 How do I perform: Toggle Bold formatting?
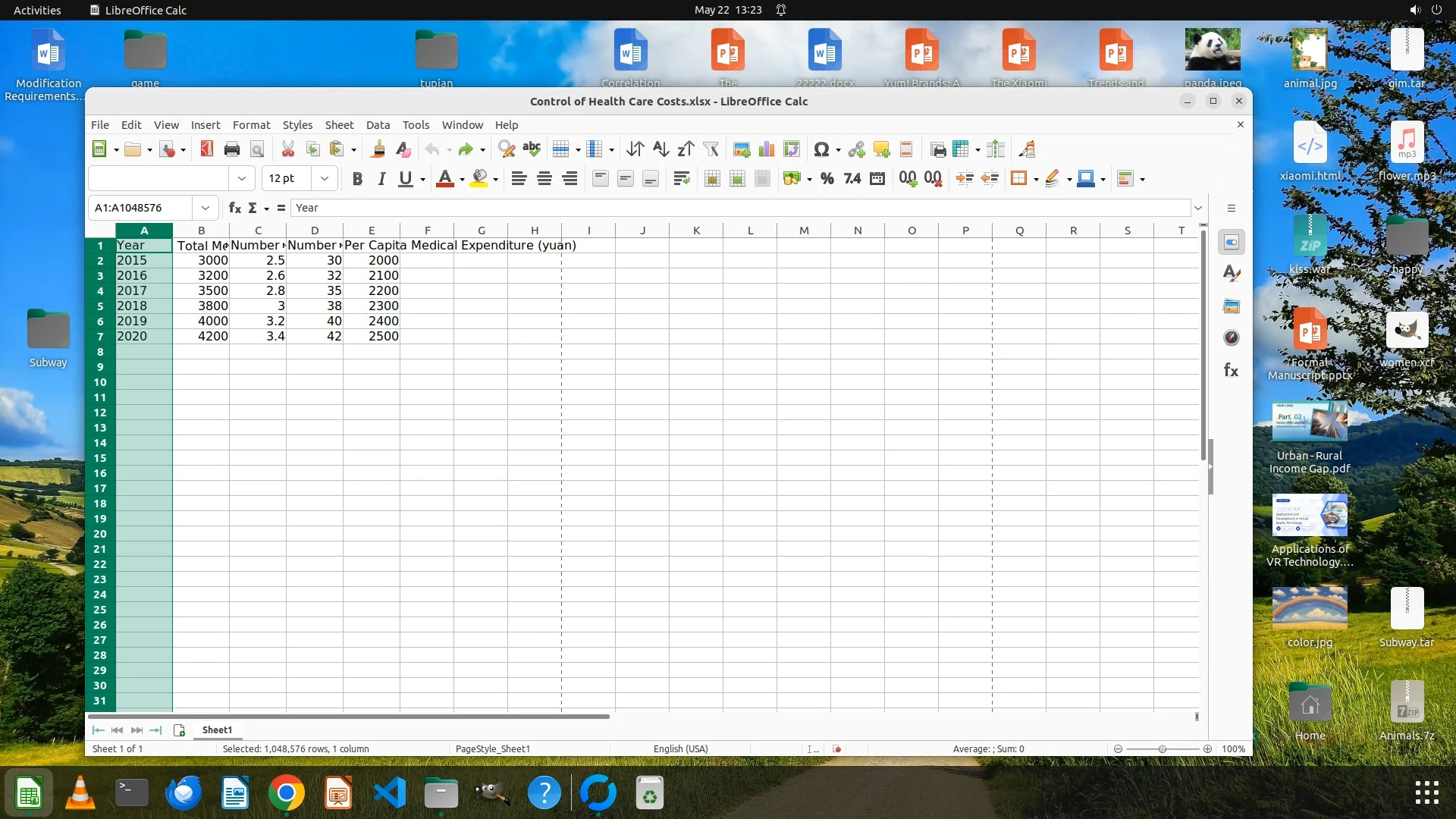[357, 179]
